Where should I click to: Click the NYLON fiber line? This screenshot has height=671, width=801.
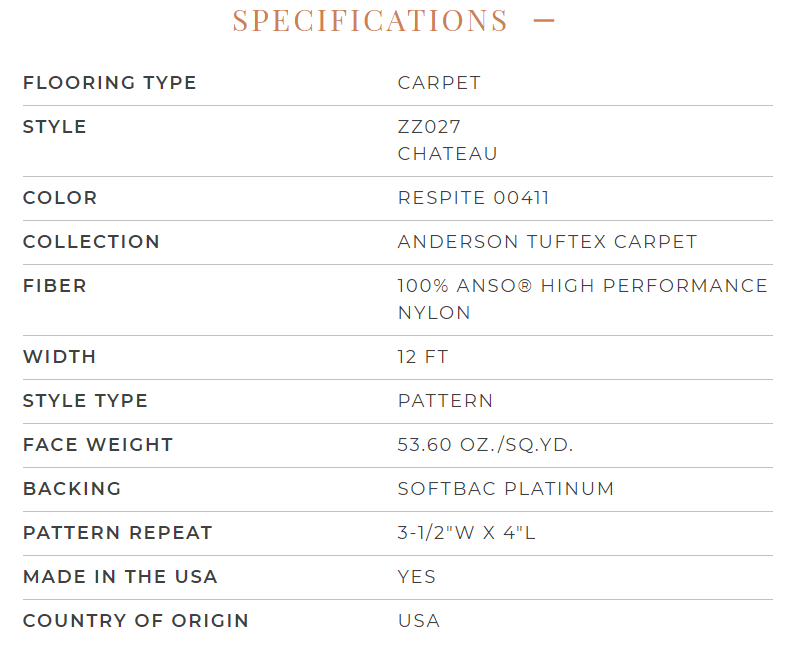(x=434, y=313)
